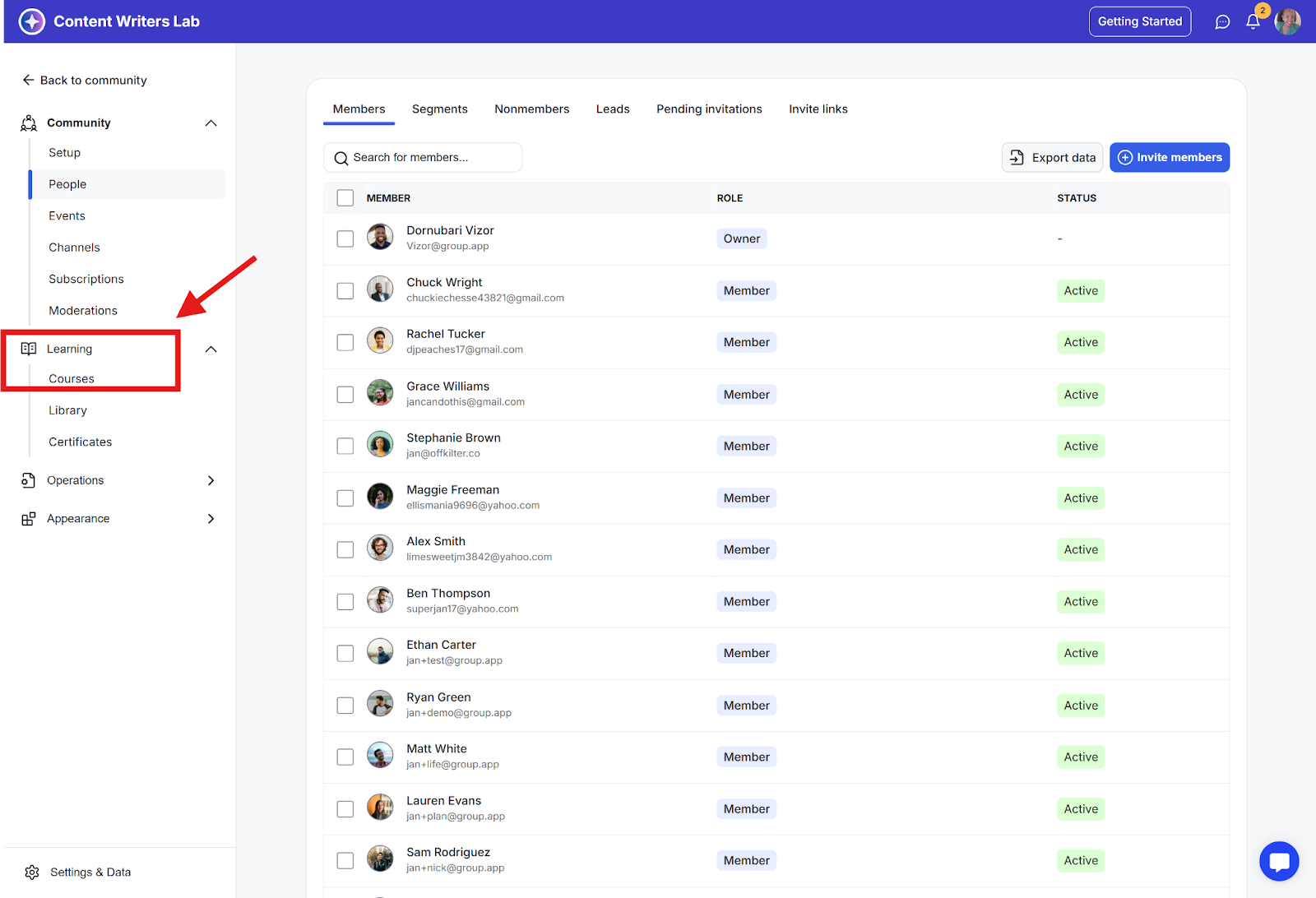Expand the Operations section
This screenshot has height=898, width=1316.
pyautogui.click(x=211, y=480)
